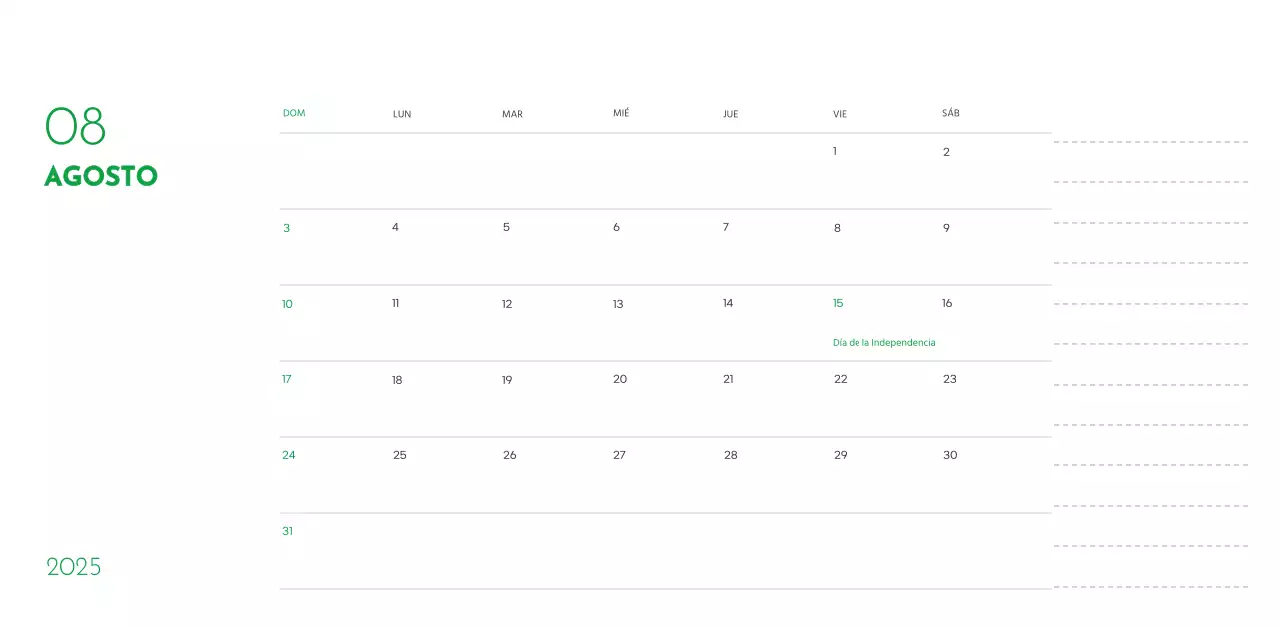Viewport: 1280px width, 627px height.
Task: Choose the date 10 in green
Action: 287,304
